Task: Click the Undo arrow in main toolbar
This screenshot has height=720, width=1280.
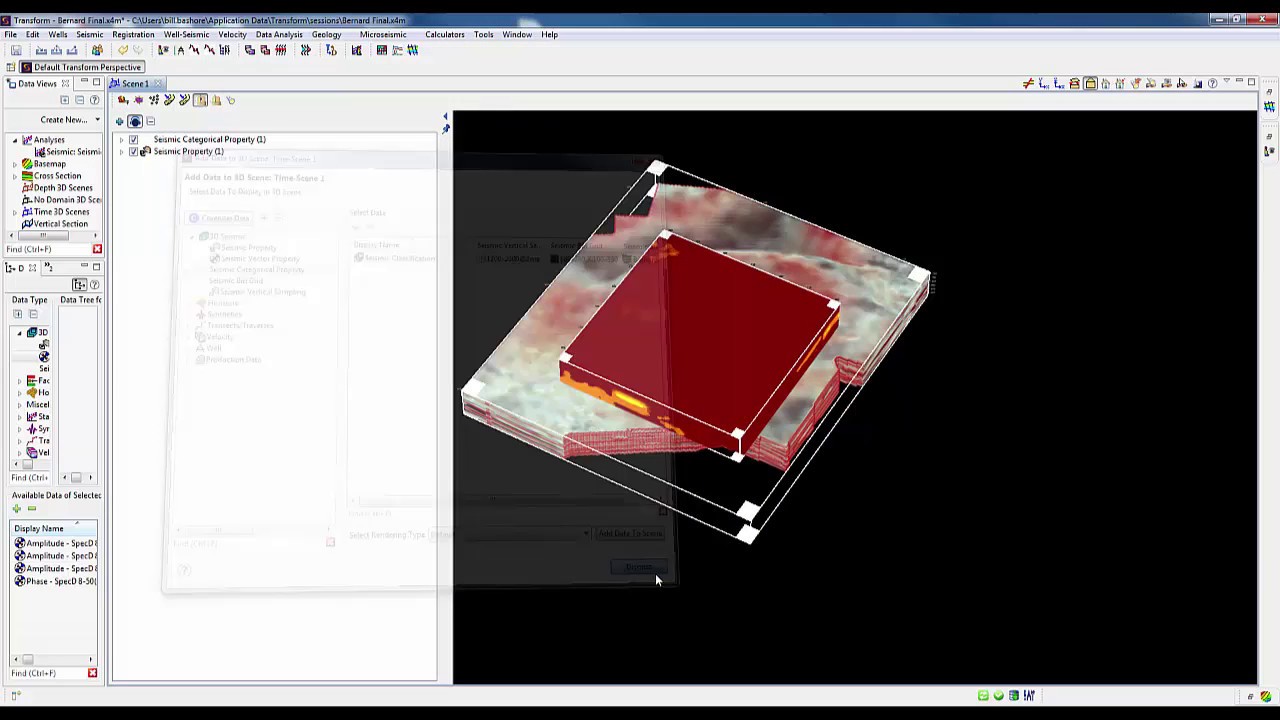Action: point(122,50)
